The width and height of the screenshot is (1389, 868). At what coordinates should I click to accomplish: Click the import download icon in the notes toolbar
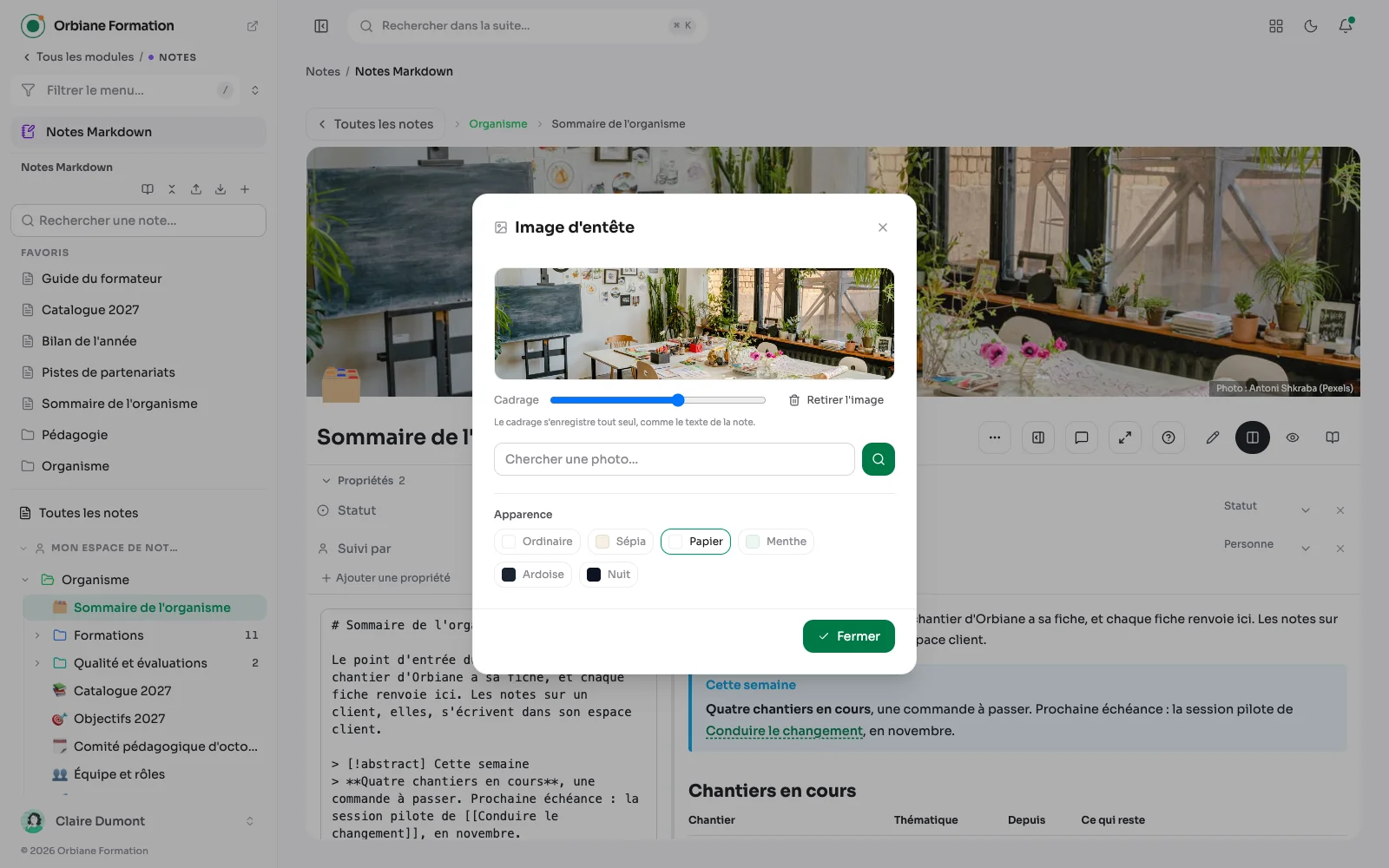click(x=221, y=189)
